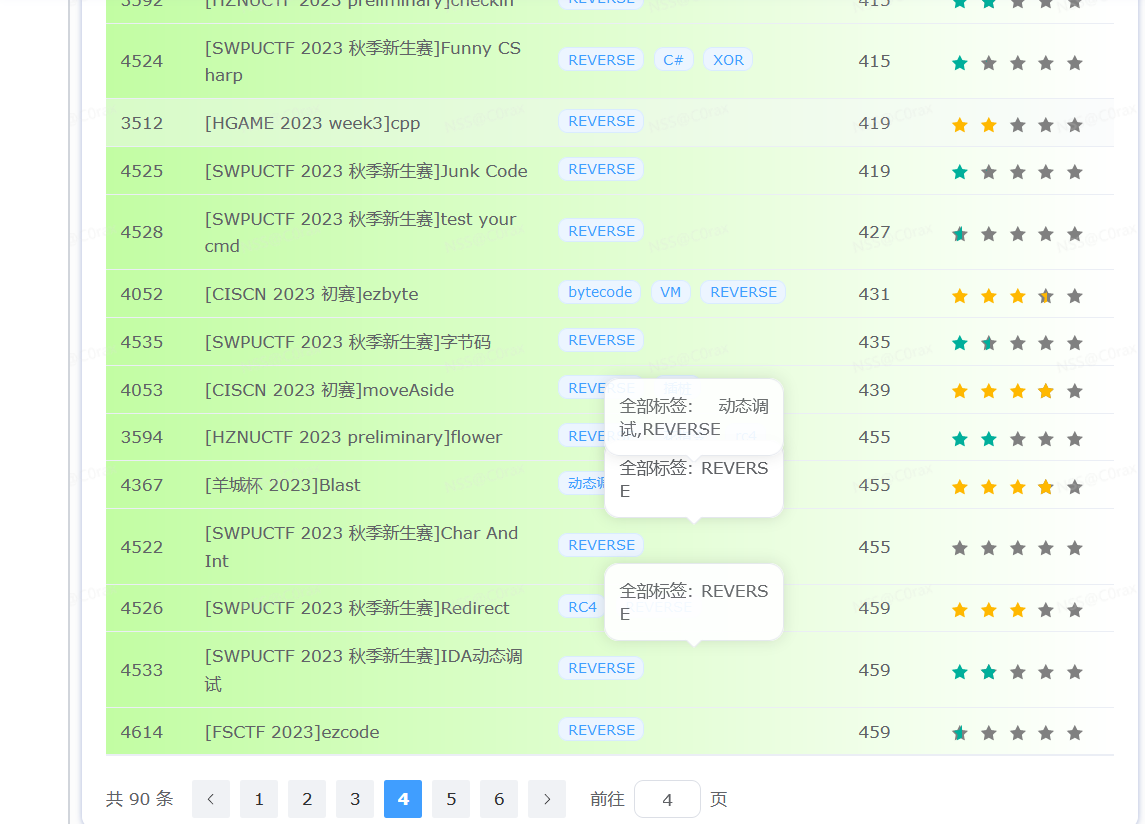Click the REVERSE tag on the ezcode row
The height and width of the screenshot is (824, 1145).
pyautogui.click(x=600, y=730)
